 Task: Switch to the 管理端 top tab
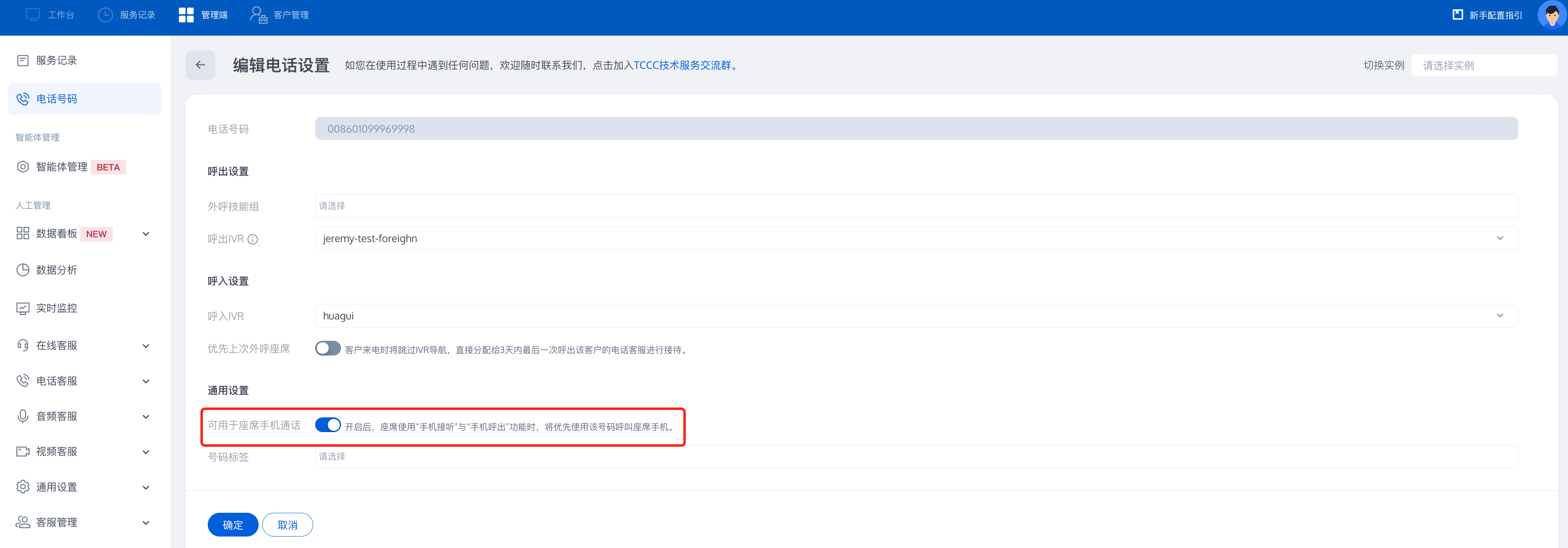(x=203, y=15)
